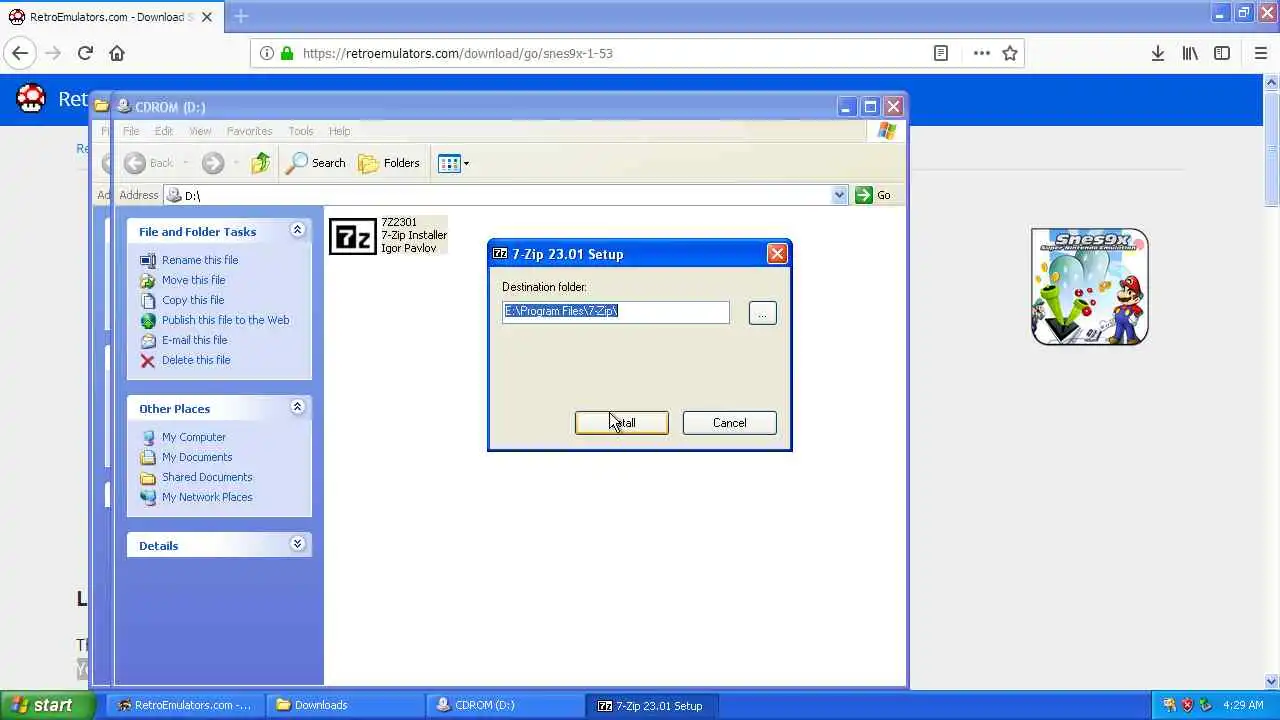
Task: Select the 7Z2301 installer file icon
Action: click(353, 236)
